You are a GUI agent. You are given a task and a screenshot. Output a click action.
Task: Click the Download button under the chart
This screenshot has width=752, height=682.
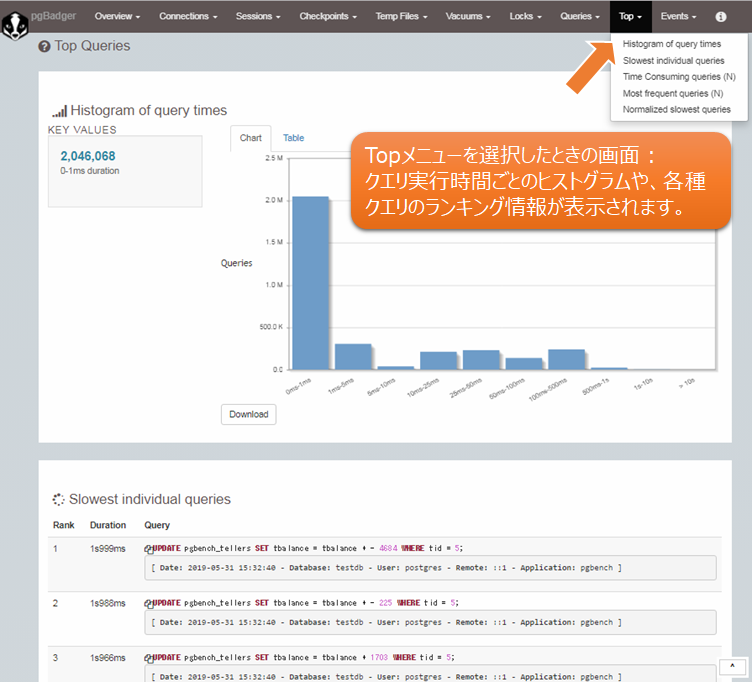click(248, 414)
